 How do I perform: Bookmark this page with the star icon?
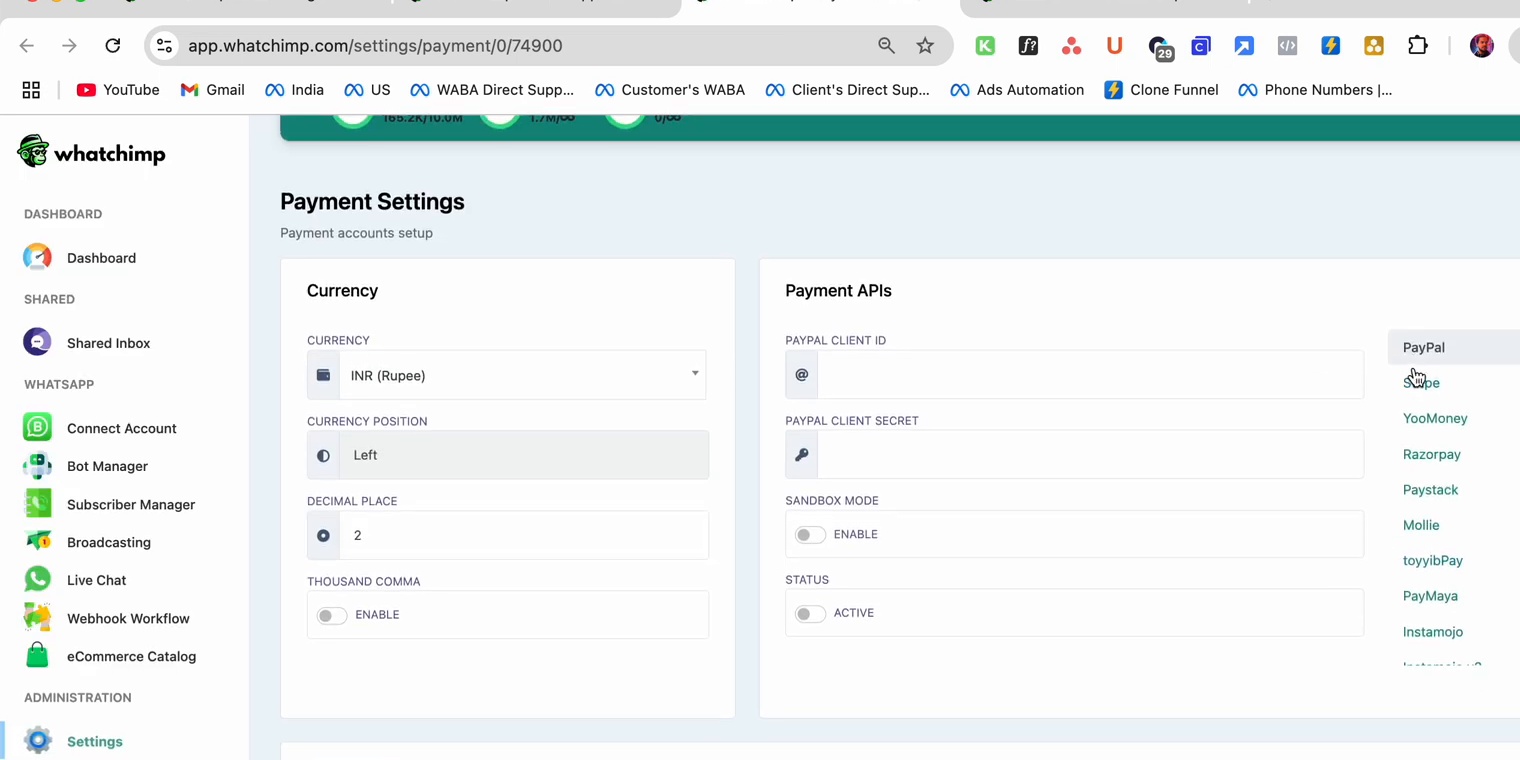point(925,45)
